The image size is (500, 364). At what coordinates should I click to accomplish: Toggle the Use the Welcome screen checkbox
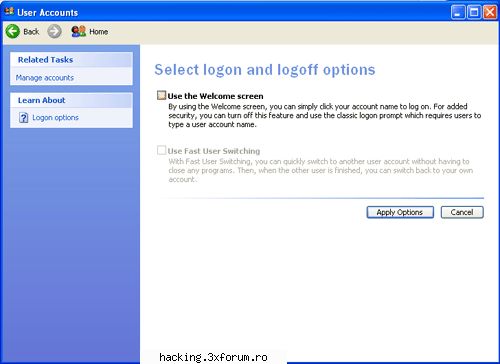pyautogui.click(x=161, y=95)
